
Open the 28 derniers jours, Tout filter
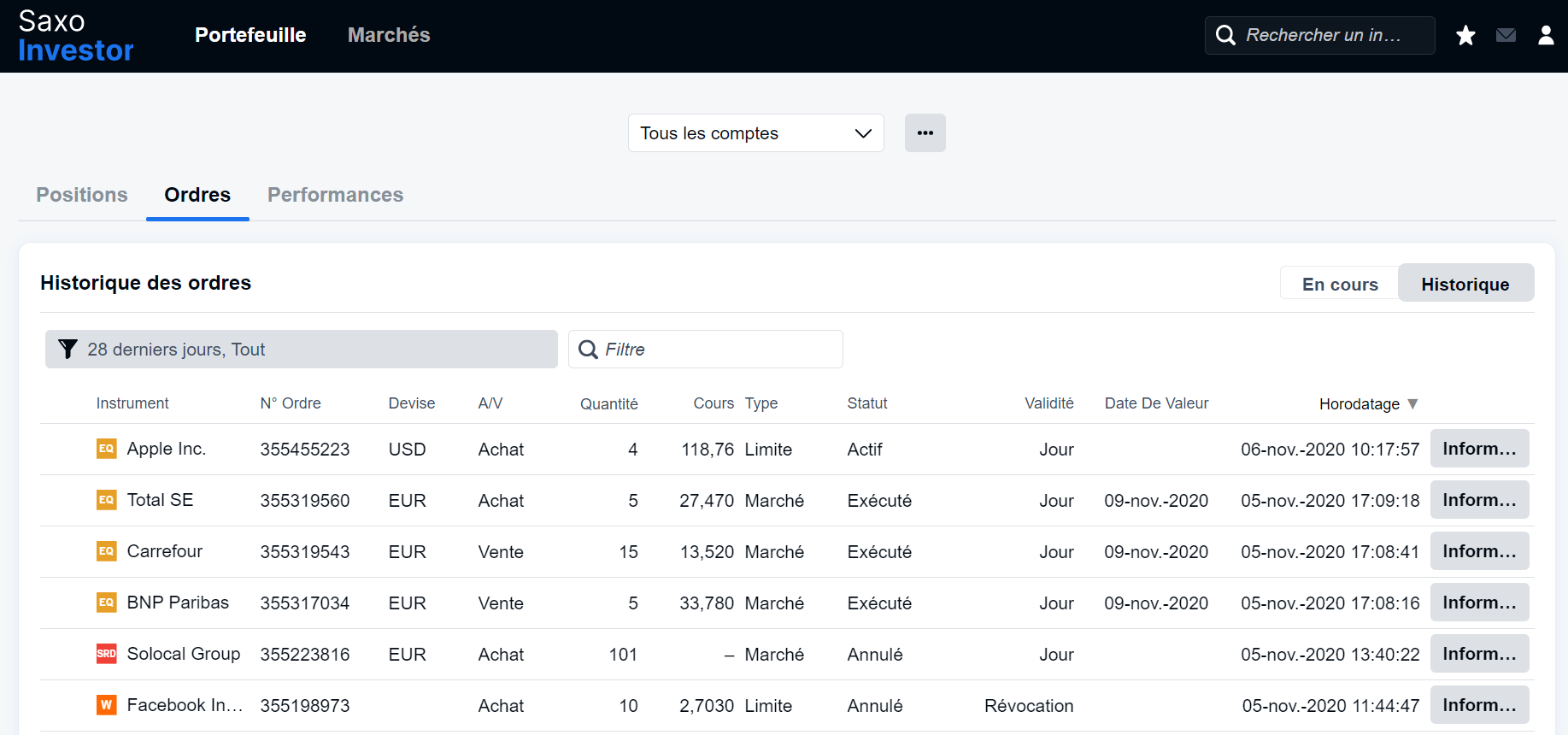click(x=302, y=349)
